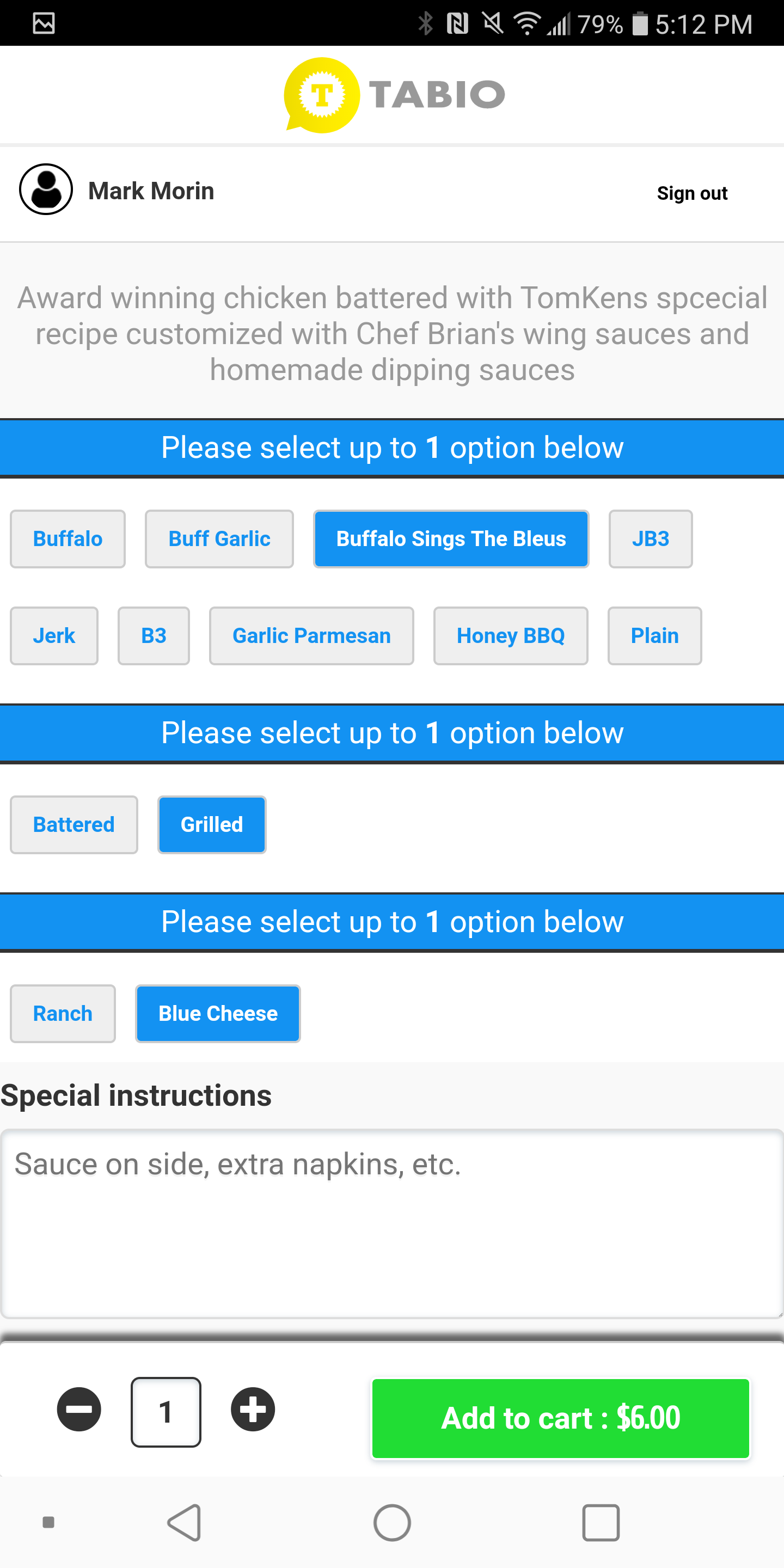
Task: Choose the Buff Garlic sauce
Action: (x=219, y=538)
